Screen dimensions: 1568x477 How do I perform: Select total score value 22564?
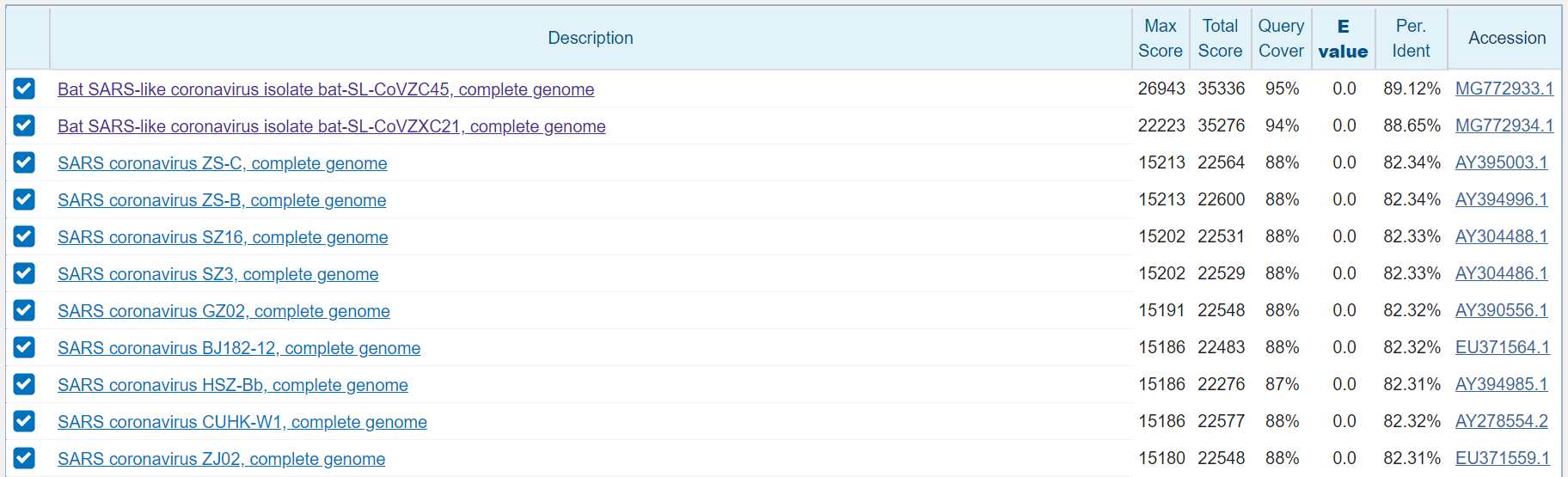click(x=1222, y=162)
